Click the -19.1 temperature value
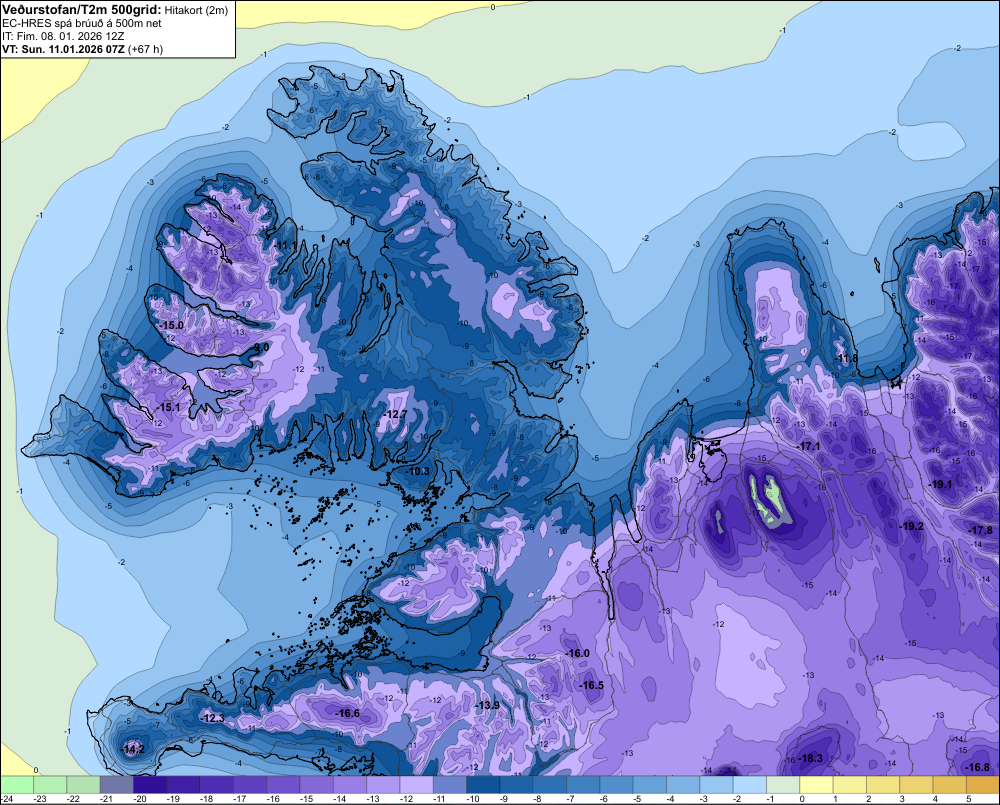Image resolution: width=1000 pixels, height=805 pixels. point(940,484)
